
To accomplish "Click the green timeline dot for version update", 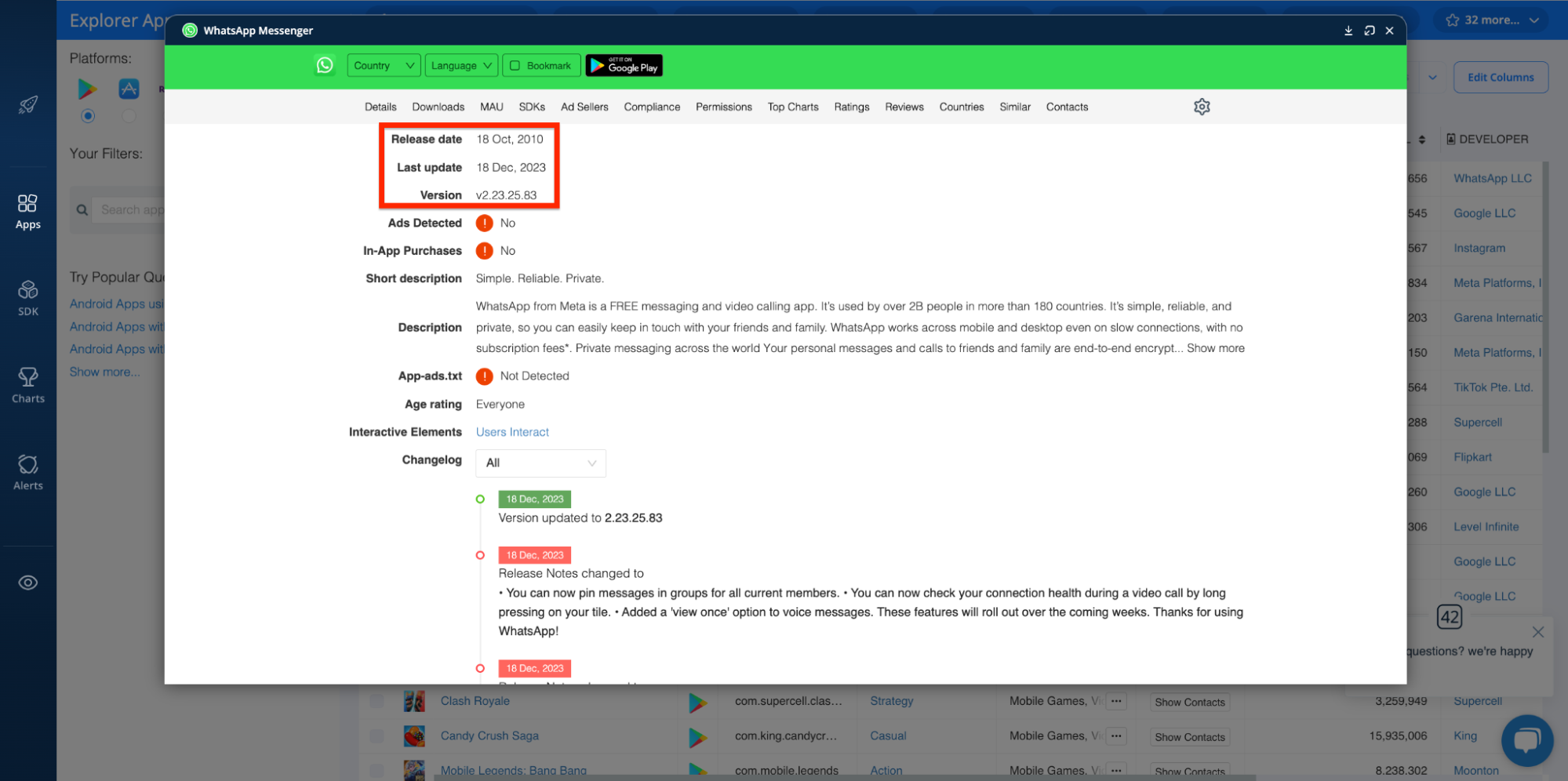I will 480,499.
